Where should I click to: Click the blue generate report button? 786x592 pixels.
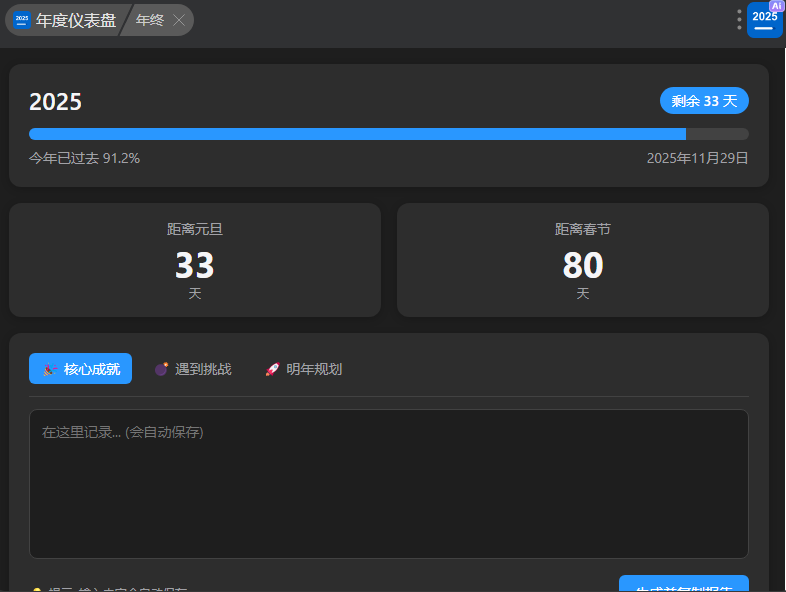(x=683, y=584)
